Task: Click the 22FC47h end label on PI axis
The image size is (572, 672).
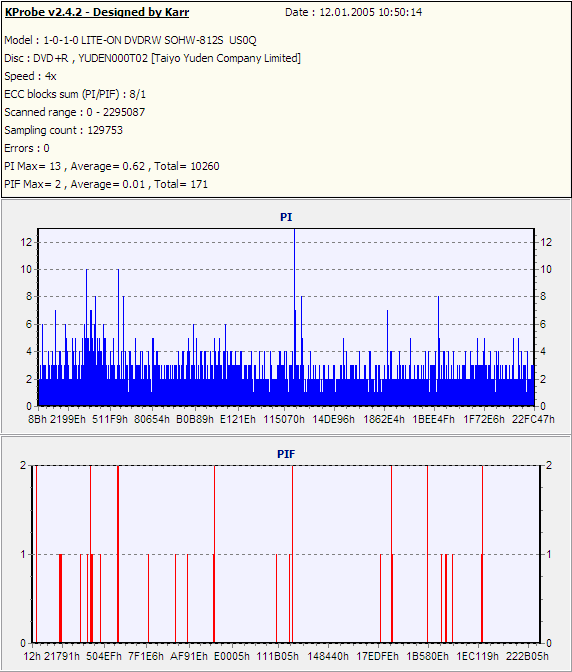Action: coord(533,419)
